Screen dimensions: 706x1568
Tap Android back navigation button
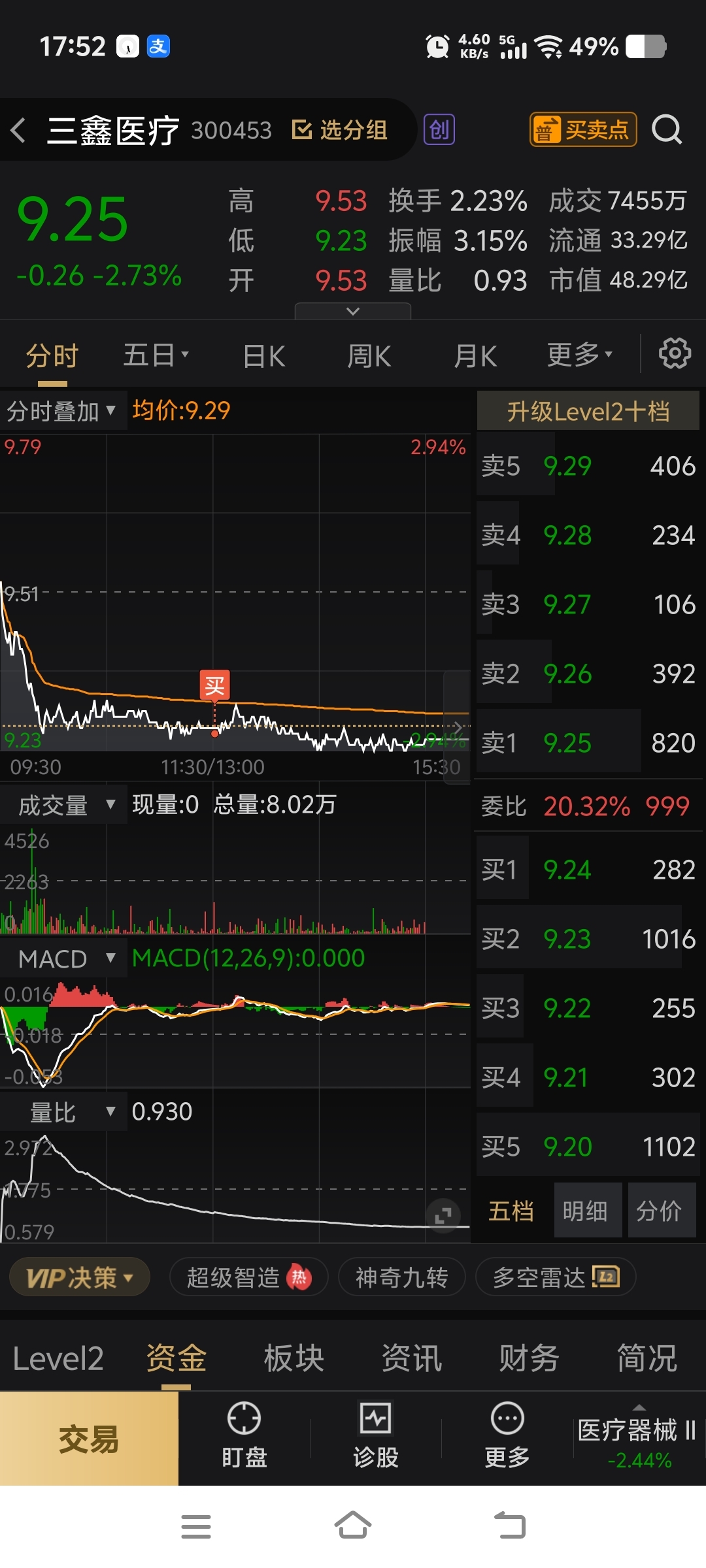click(510, 1526)
